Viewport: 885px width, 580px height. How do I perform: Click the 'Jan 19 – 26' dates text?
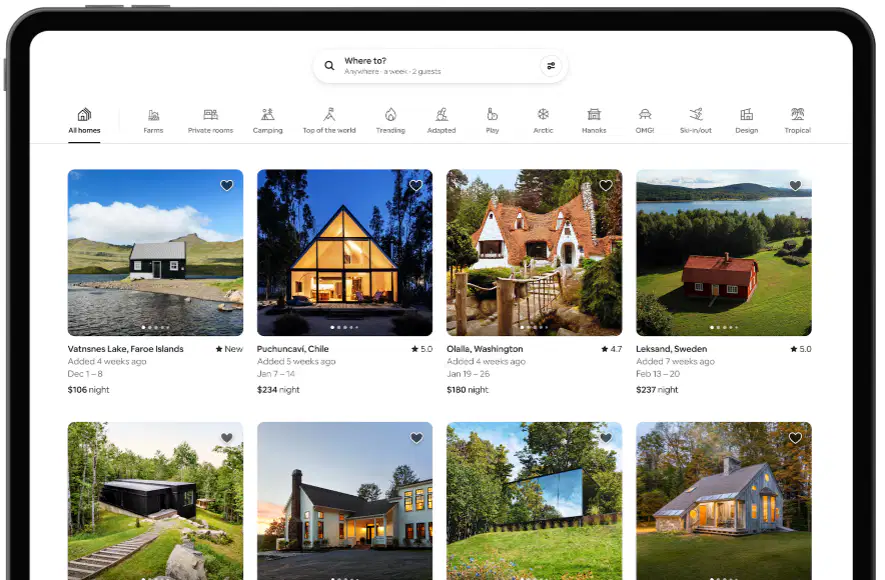(468, 374)
